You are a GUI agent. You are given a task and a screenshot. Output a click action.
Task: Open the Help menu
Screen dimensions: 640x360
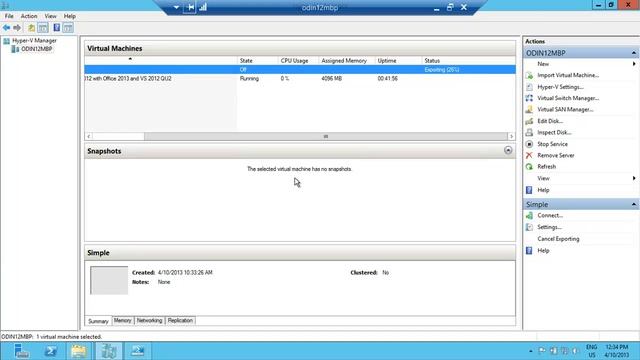[70, 16]
